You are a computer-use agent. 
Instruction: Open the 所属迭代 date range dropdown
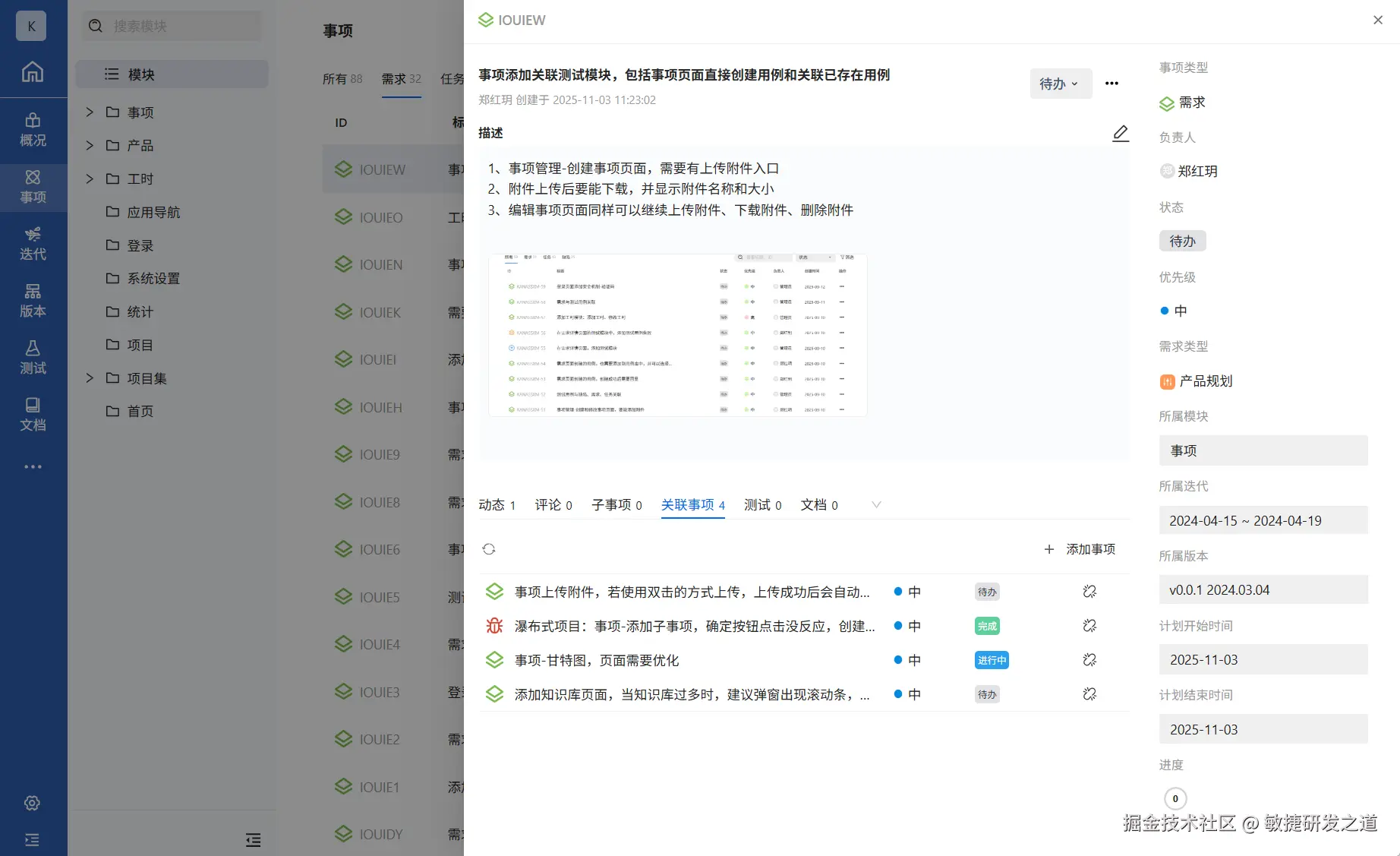tap(1263, 520)
